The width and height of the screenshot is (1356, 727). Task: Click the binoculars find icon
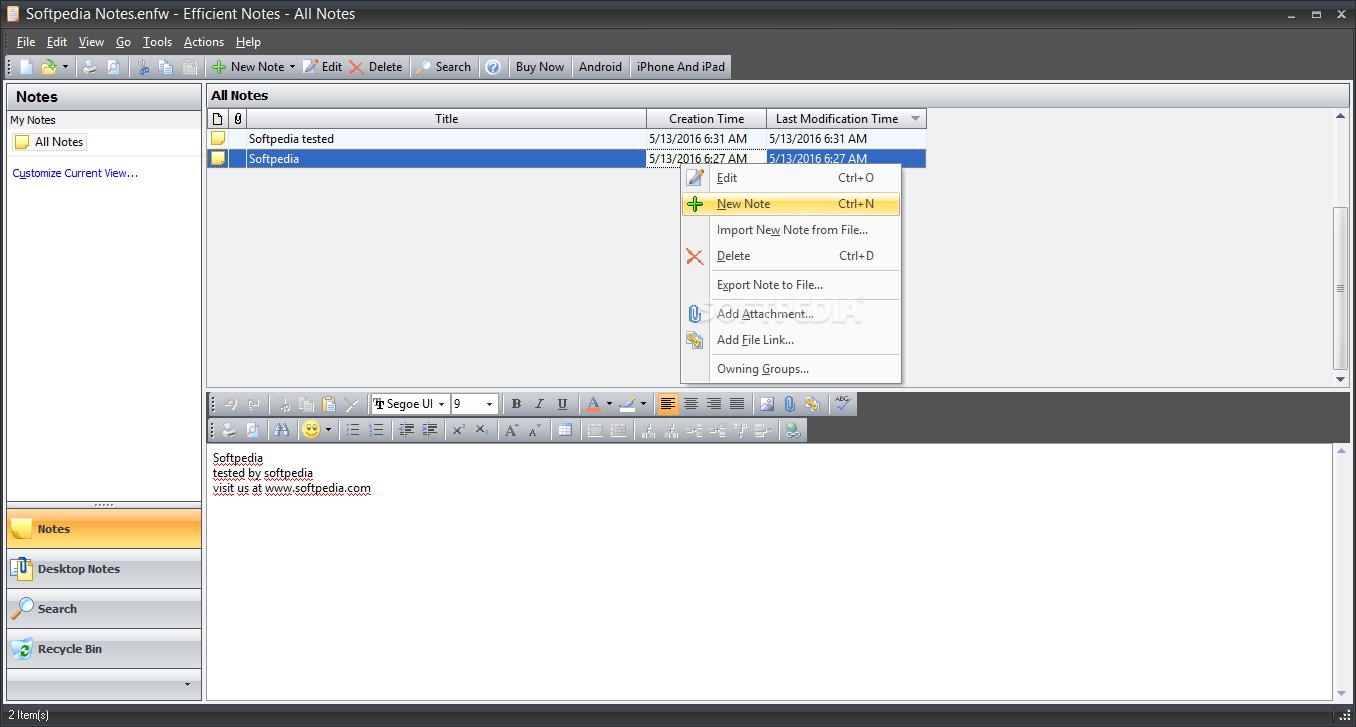click(x=281, y=430)
